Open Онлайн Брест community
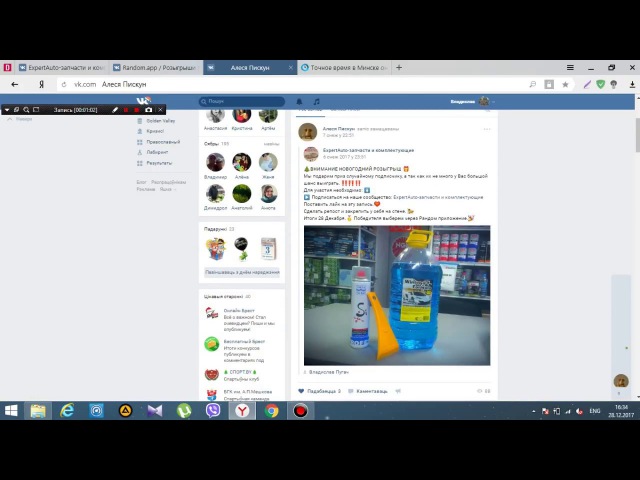Image resolution: width=640 pixels, height=480 pixels. 239,311
